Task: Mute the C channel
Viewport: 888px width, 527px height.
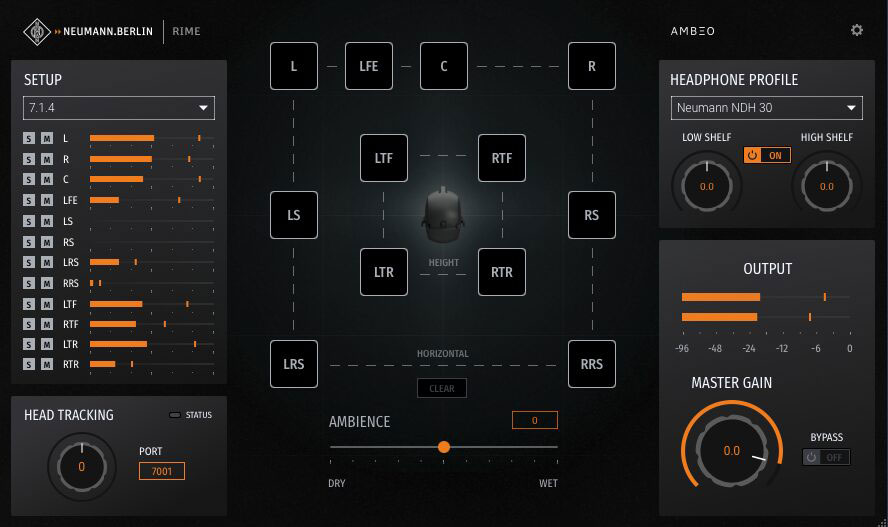Action: [47, 179]
